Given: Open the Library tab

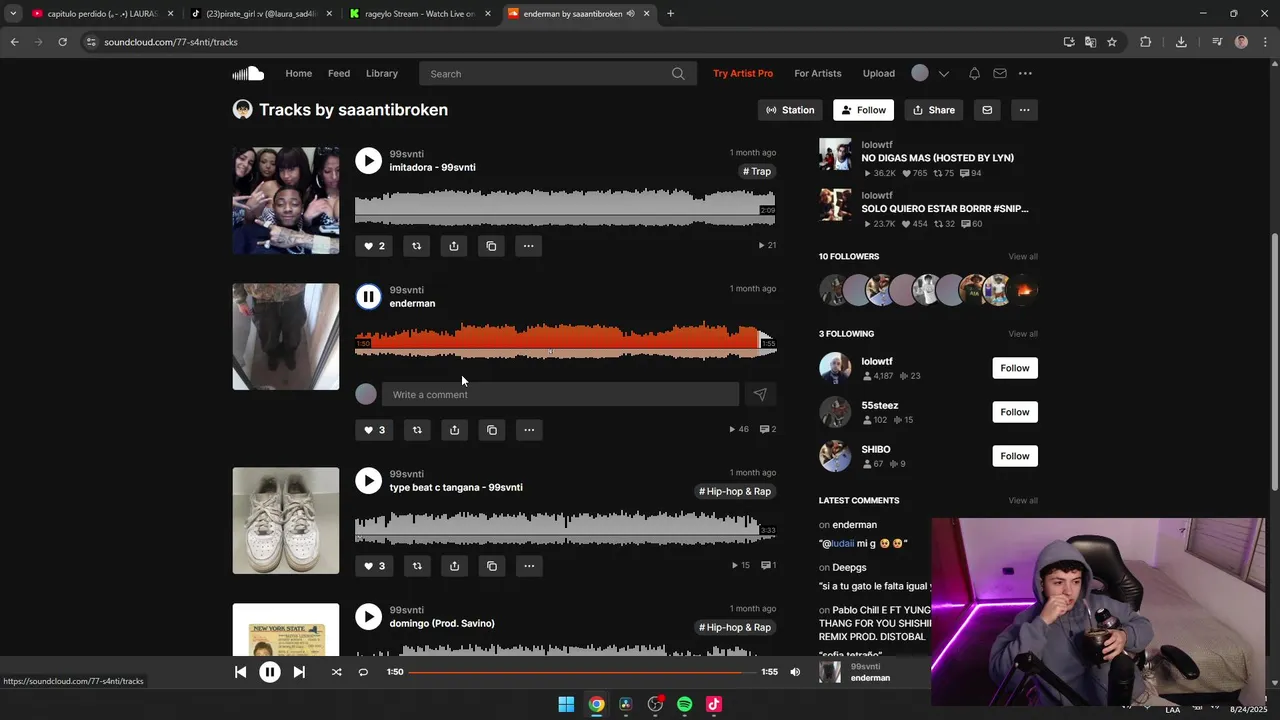Looking at the screenshot, I should pyautogui.click(x=382, y=73).
